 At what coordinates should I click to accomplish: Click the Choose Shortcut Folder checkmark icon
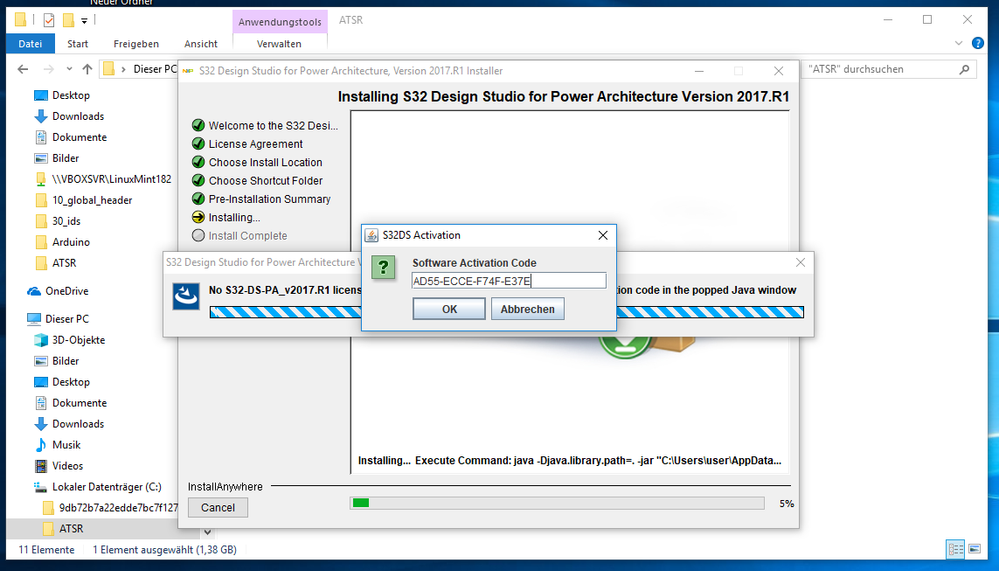tap(198, 180)
